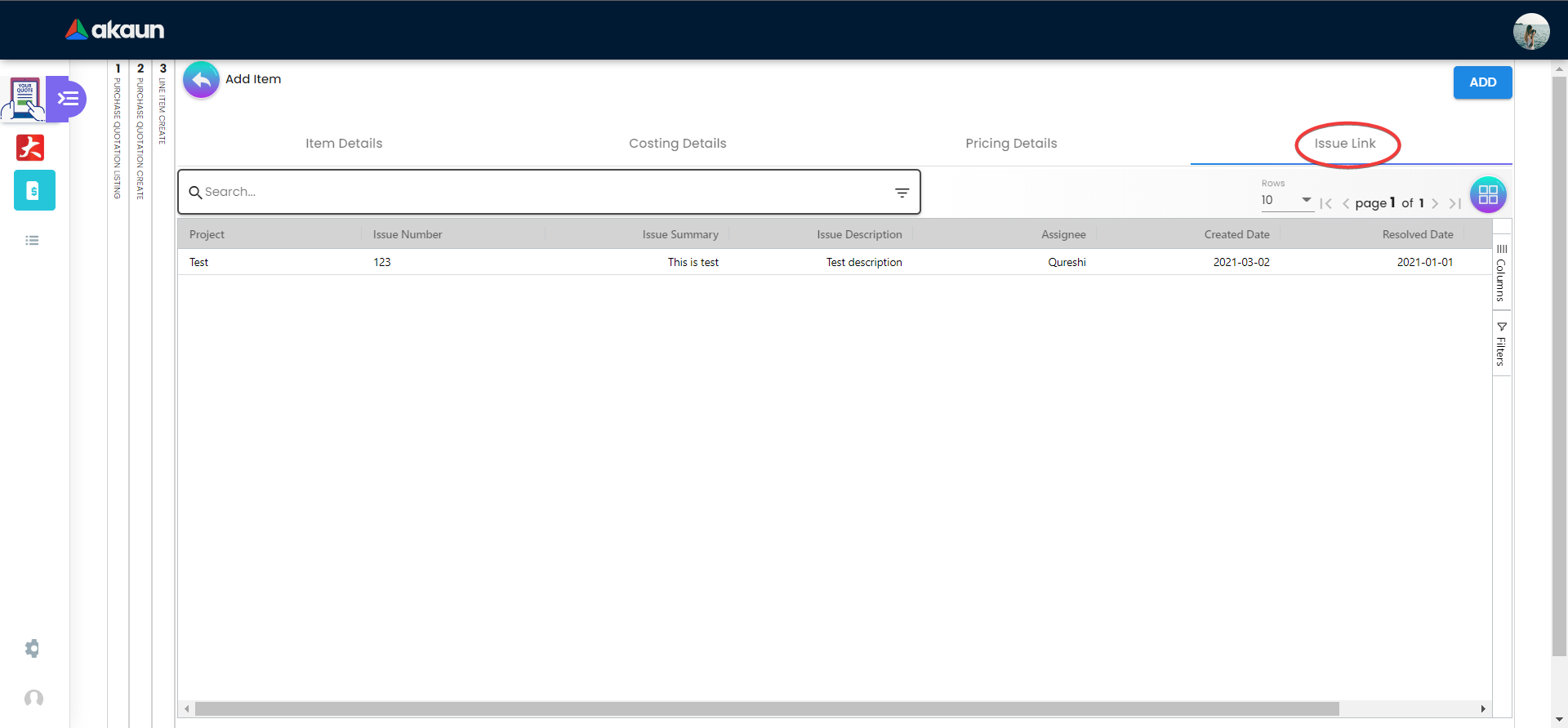Go to the next page arrow
1568x728 pixels.
pyautogui.click(x=1435, y=204)
